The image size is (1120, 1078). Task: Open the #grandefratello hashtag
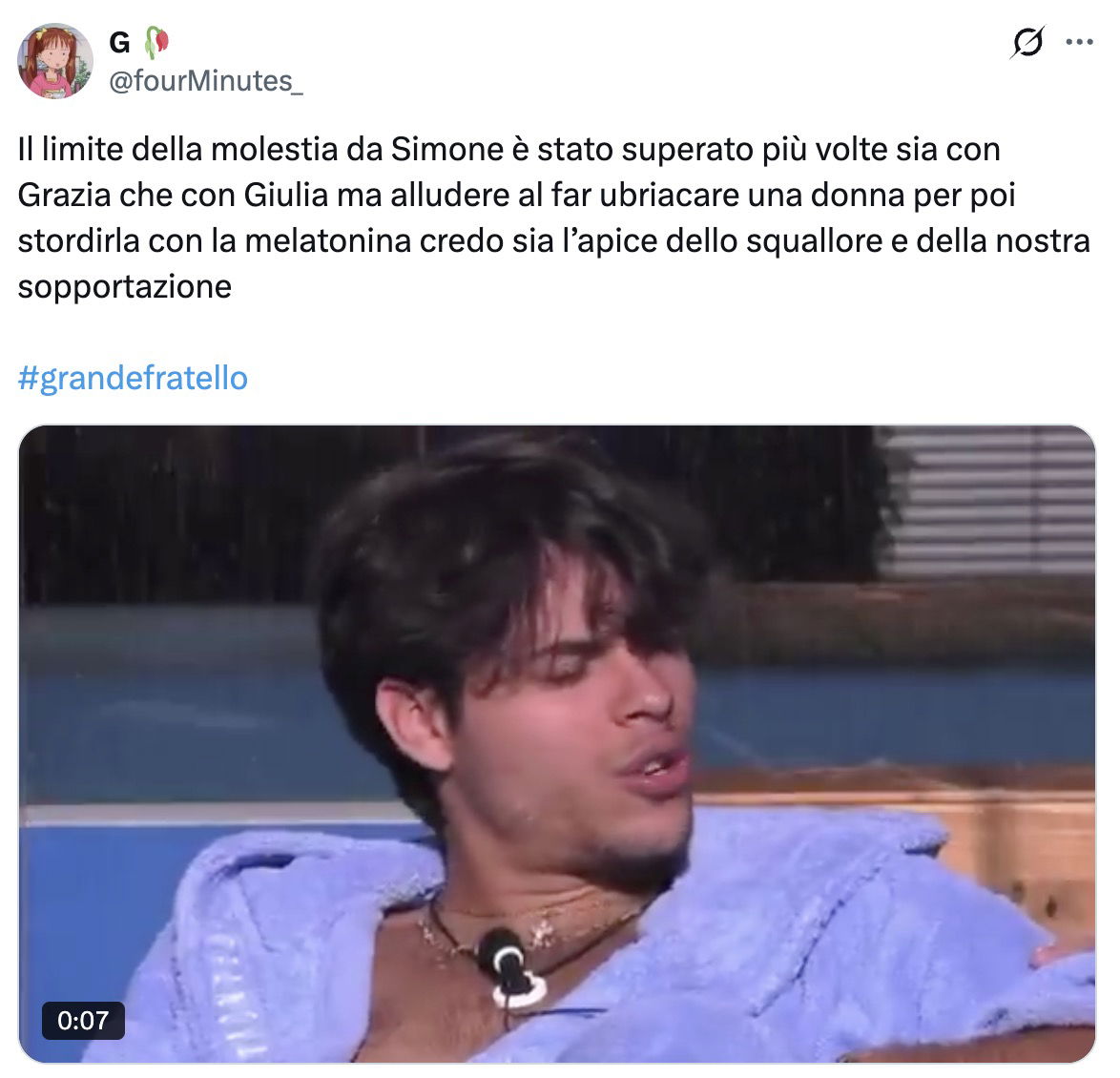[133, 378]
